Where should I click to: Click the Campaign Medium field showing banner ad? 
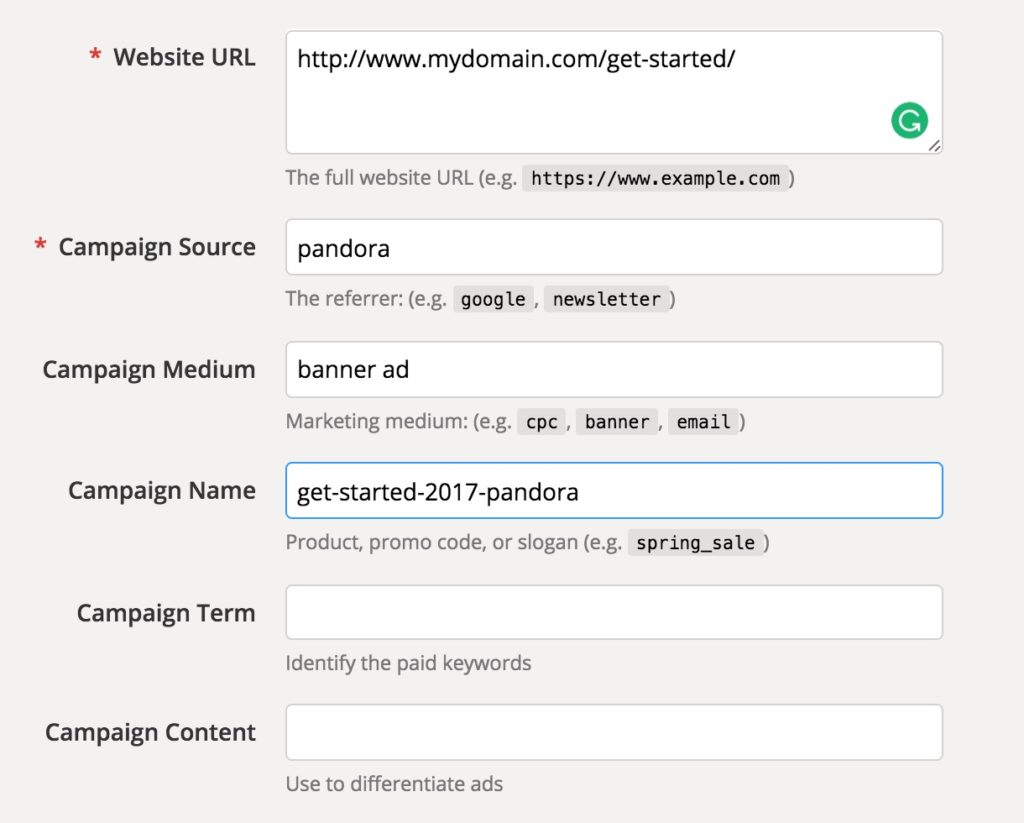tap(614, 369)
